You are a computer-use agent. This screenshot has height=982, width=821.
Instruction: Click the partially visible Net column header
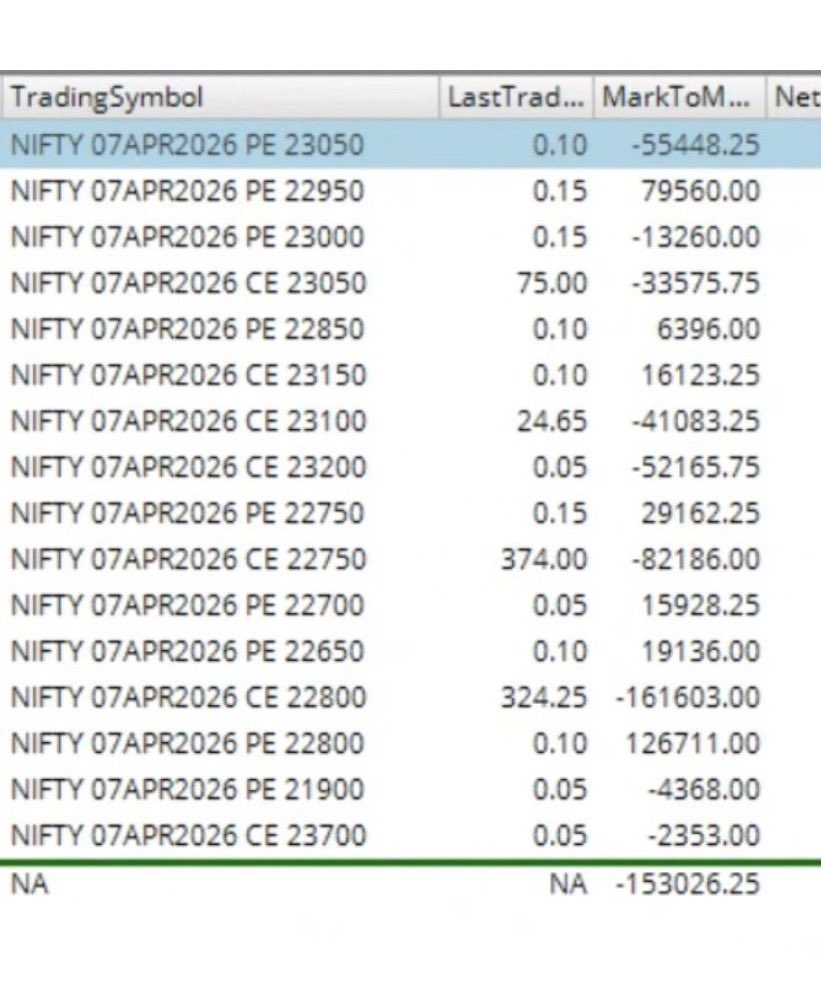pos(794,98)
